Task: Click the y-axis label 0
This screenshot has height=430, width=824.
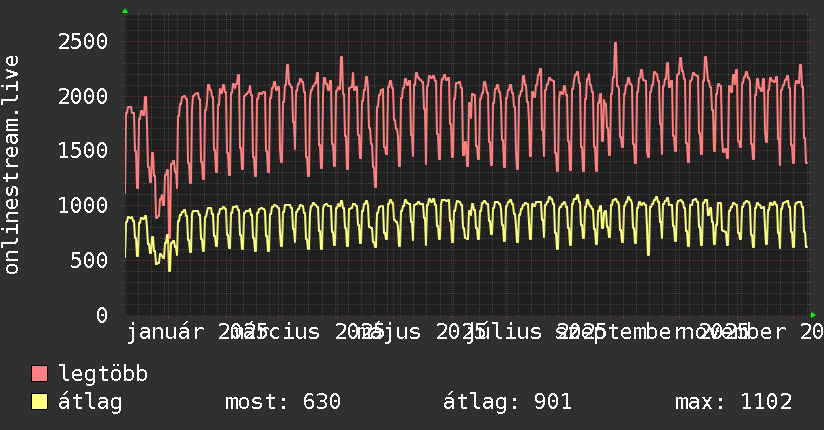Action: point(102,315)
